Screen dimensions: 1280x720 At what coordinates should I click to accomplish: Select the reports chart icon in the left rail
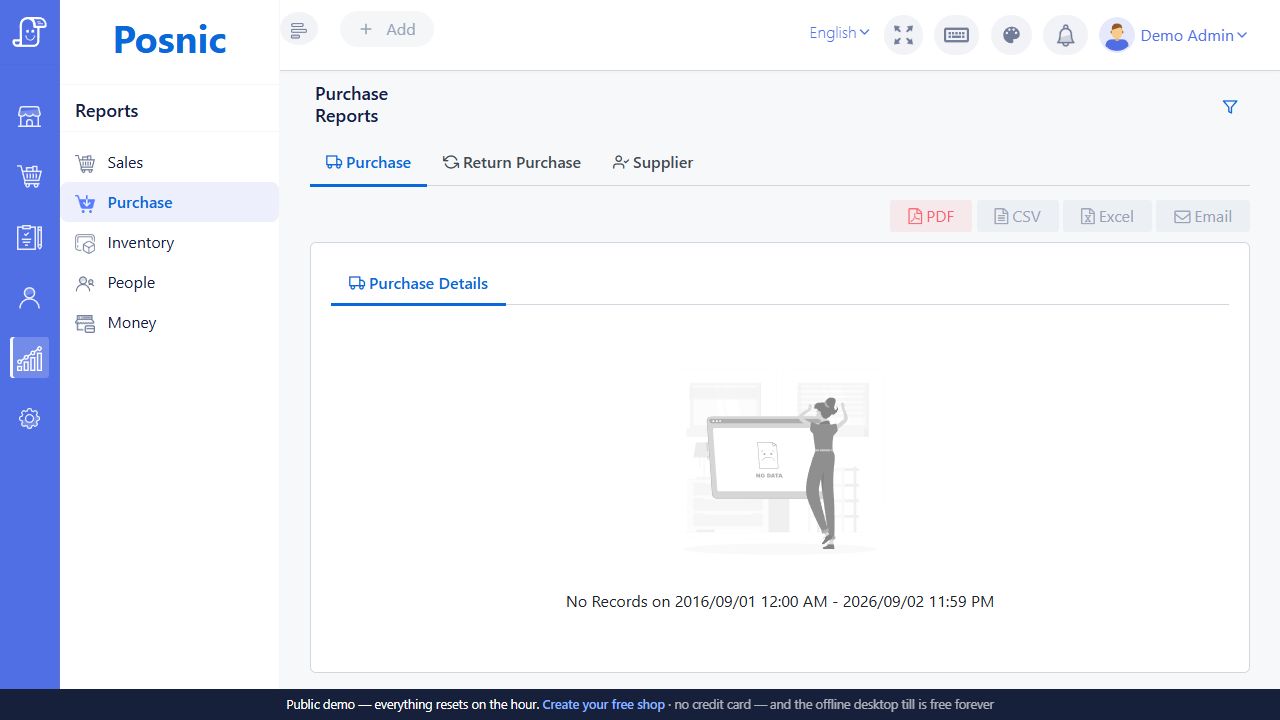pyautogui.click(x=30, y=357)
